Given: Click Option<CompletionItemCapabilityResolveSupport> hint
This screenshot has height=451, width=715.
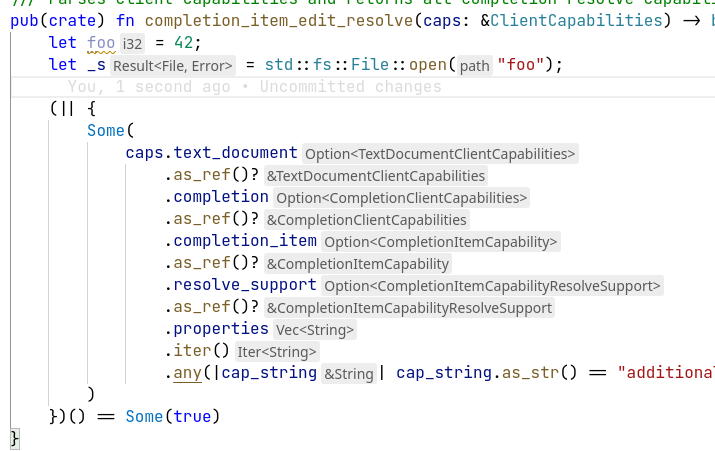Looking at the screenshot, I should coord(492,286).
